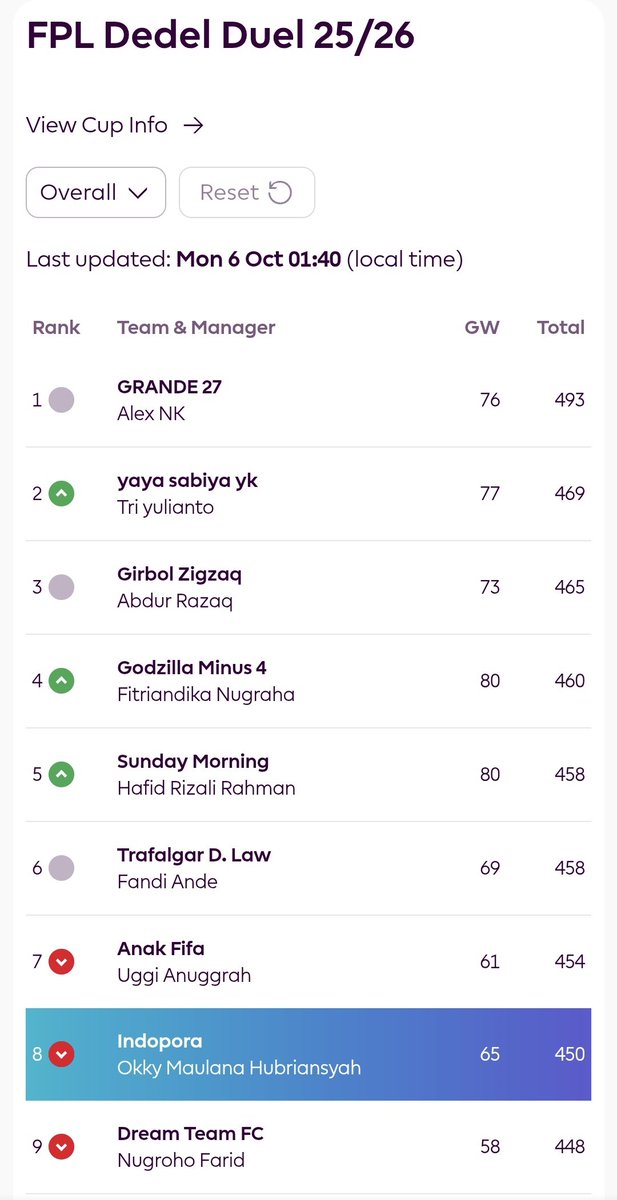617x1200 pixels.
Task: Click the grey no-change dot beside GRANDE 27
Action: click(62, 400)
